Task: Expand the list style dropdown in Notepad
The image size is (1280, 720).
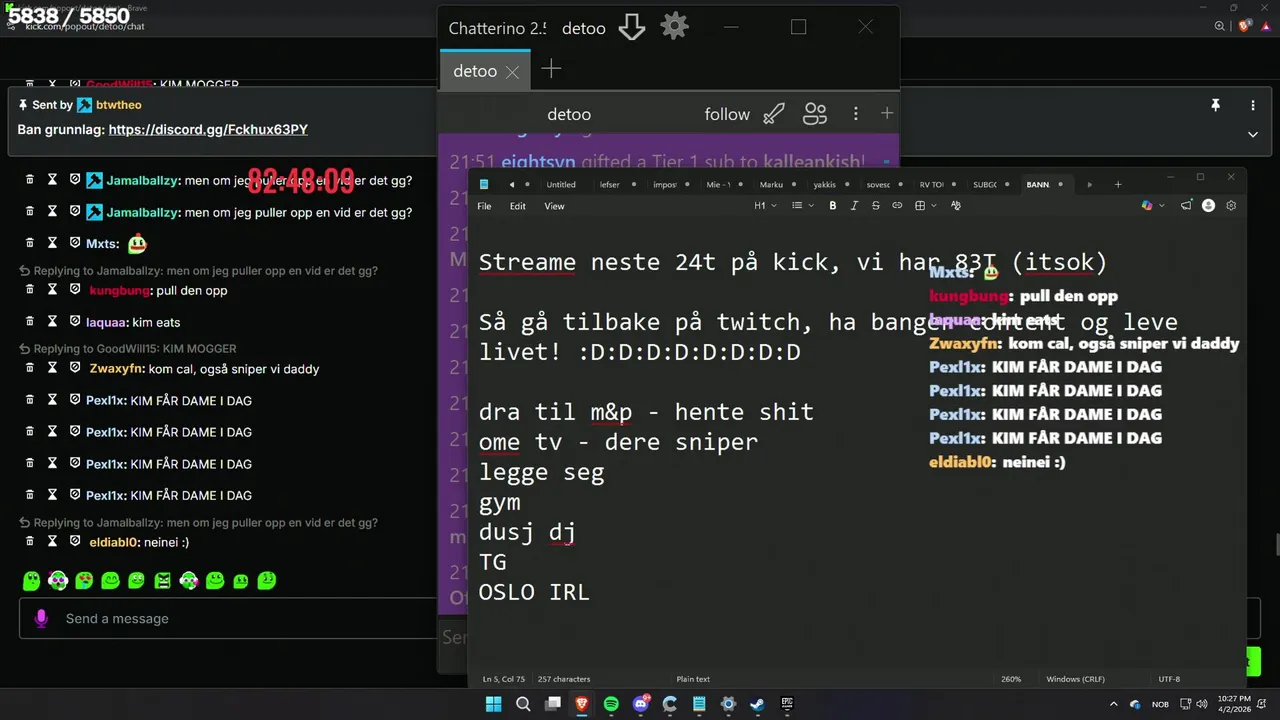Action: click(801, 206)
